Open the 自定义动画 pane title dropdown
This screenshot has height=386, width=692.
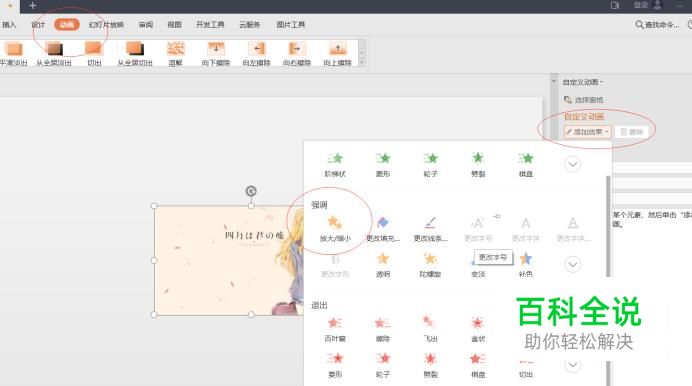[583, 82]
